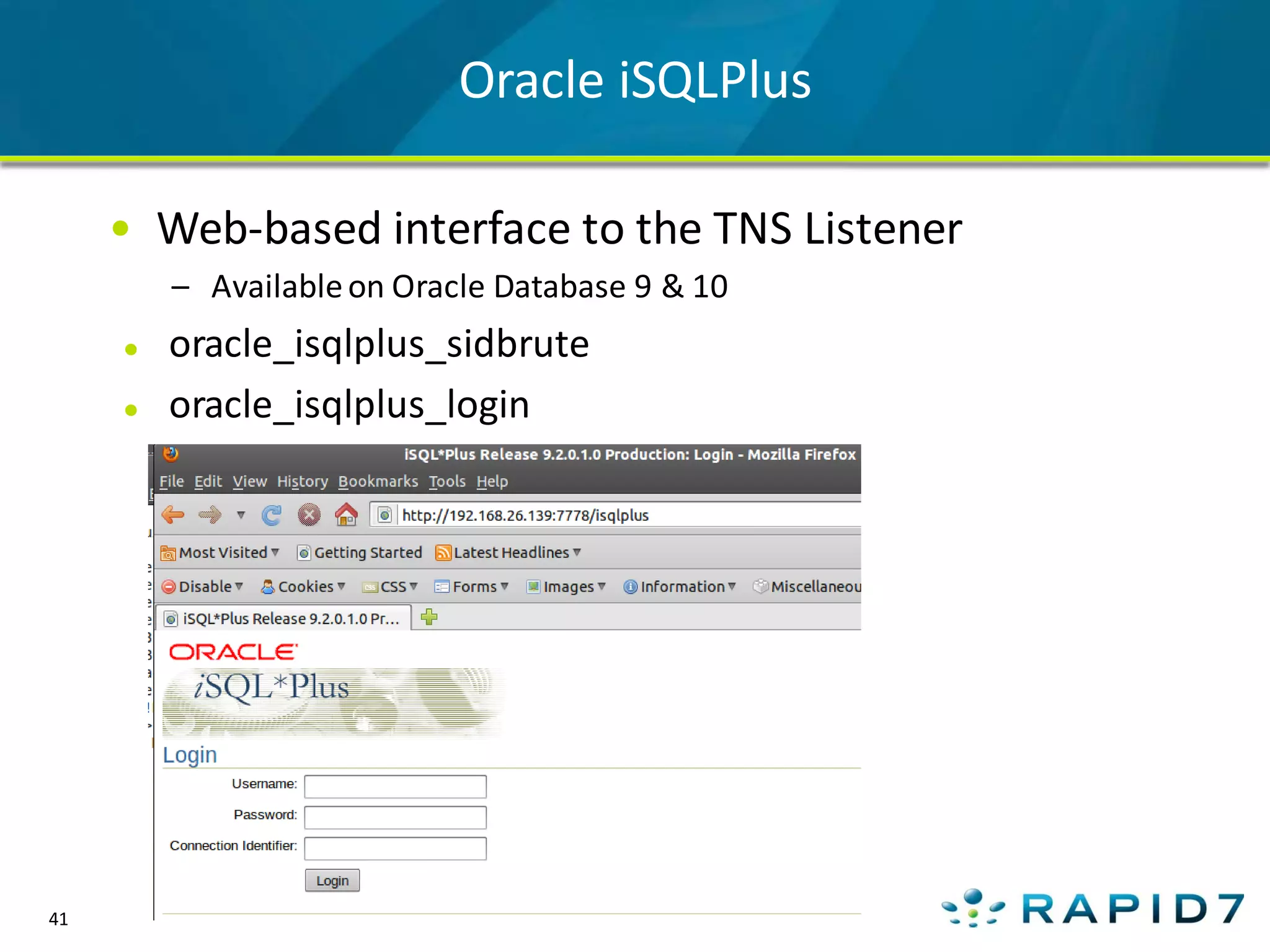This screenshot has width=1270, height=952.
Task: Open the Getting Started bookmark
Action: click(360, 552)
